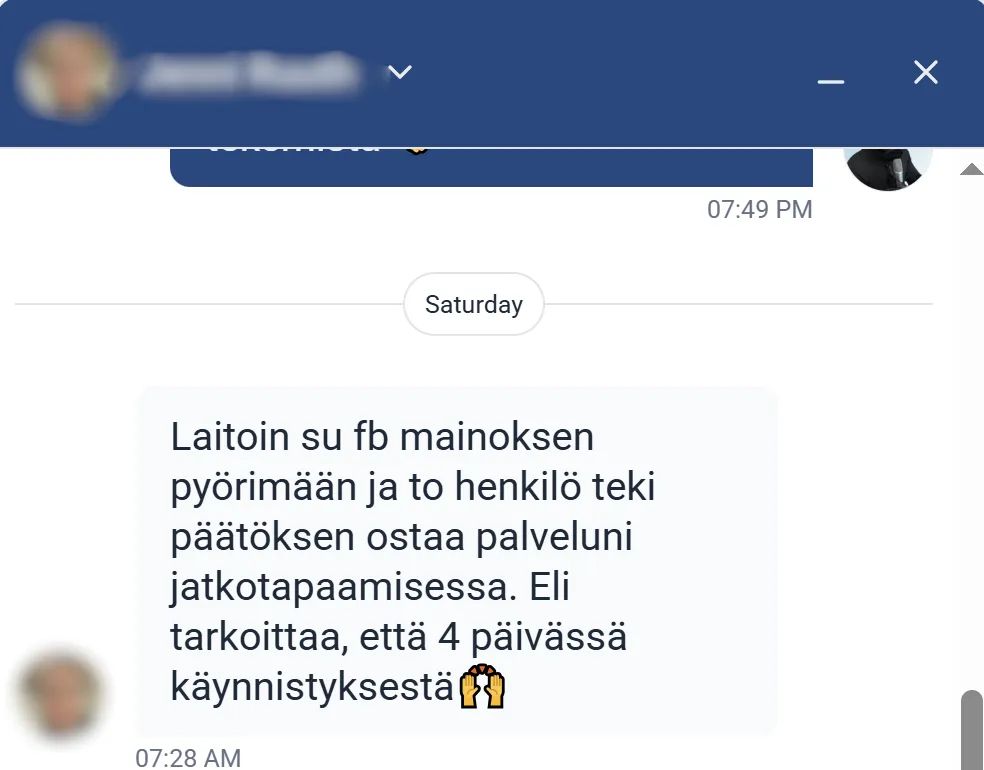This screenshot has width=984, height=770.
Task: Expand the chevron dropdown beside contact name
Action: (x=400, y=72)
